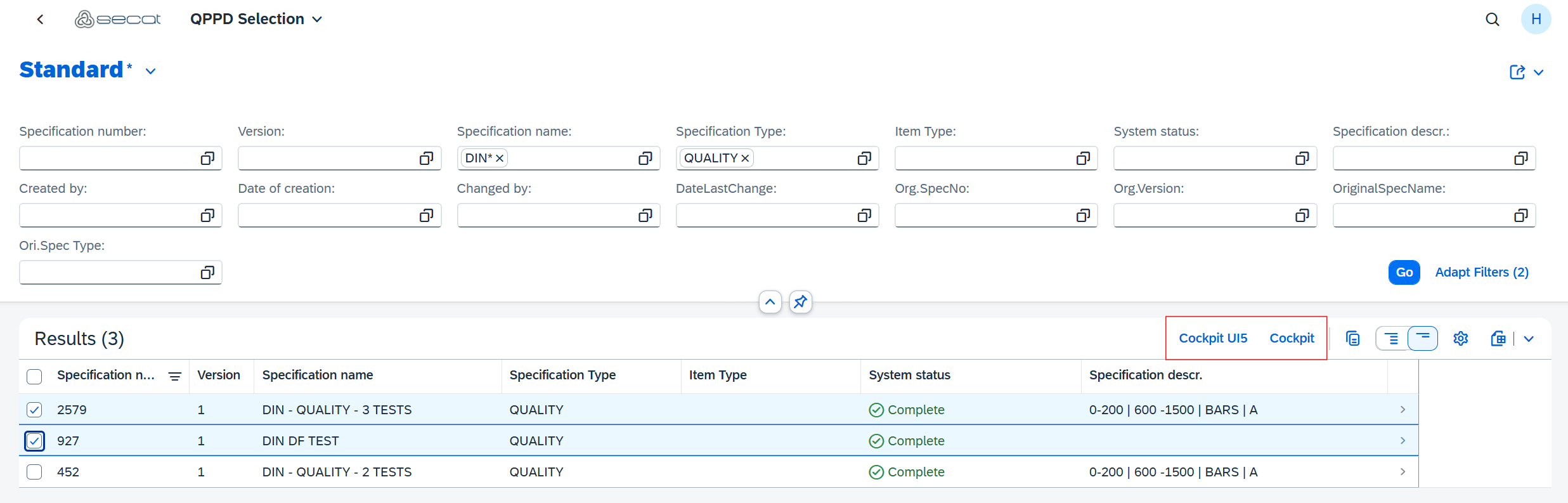Export results to spreadsheet icon
The image size is (1568, 503).
(x=1498, y=339)
